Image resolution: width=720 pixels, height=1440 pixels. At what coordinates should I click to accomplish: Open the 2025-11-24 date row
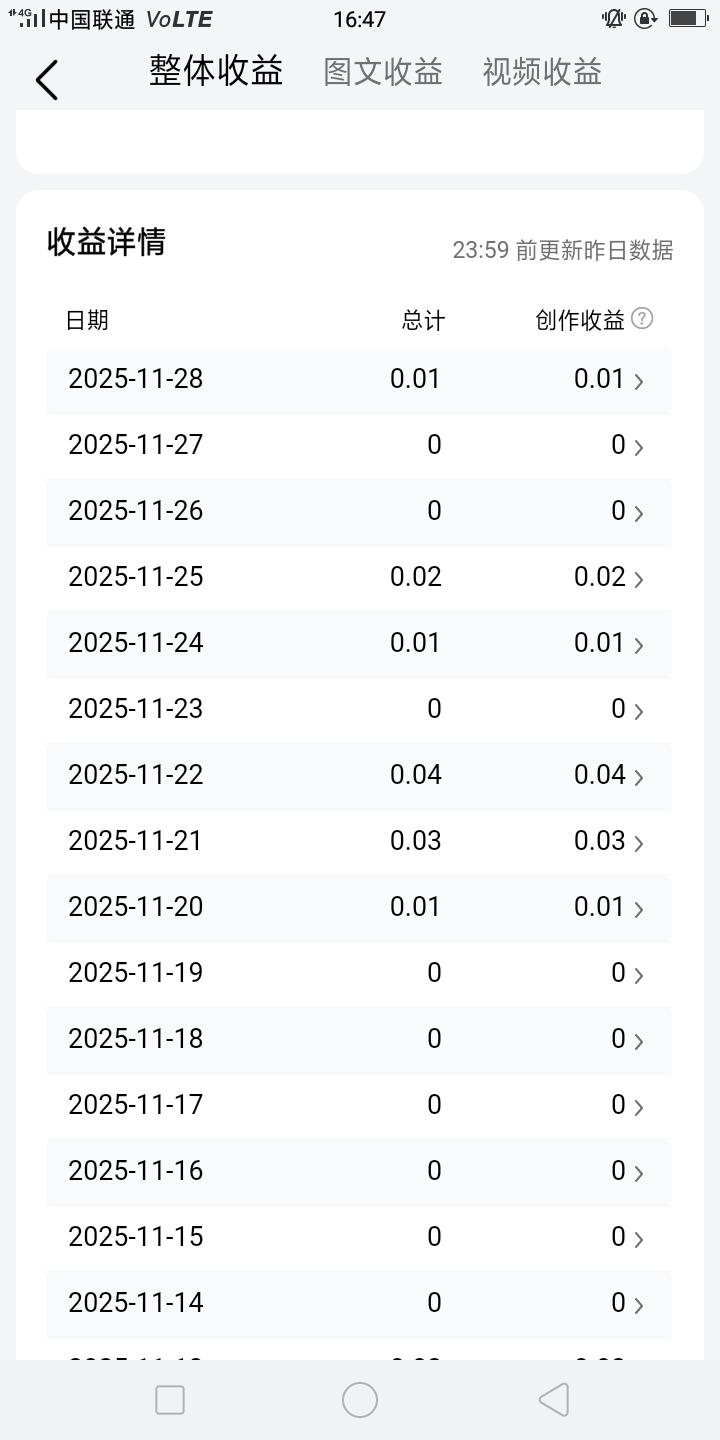coord(136,643)
